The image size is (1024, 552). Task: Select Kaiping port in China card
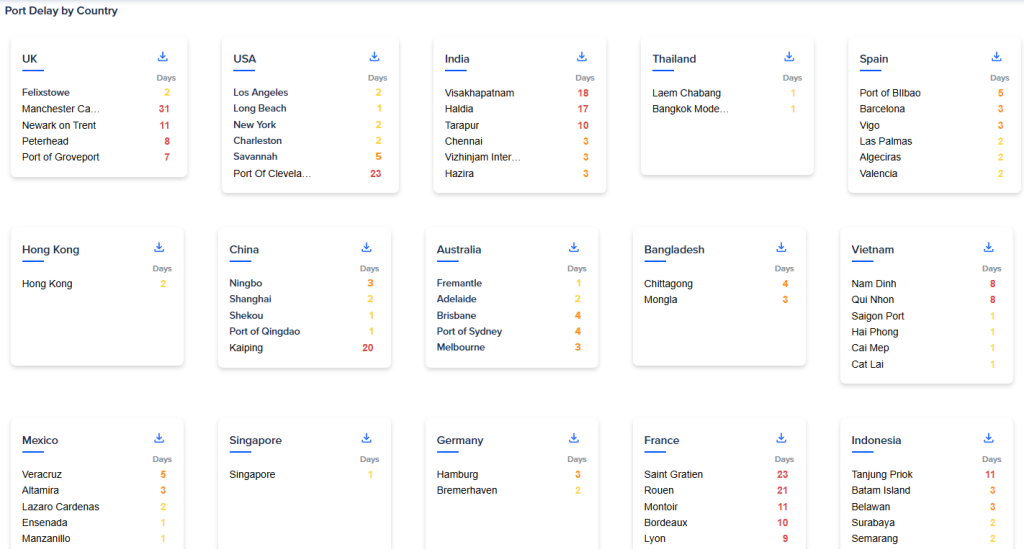point(246,348)
